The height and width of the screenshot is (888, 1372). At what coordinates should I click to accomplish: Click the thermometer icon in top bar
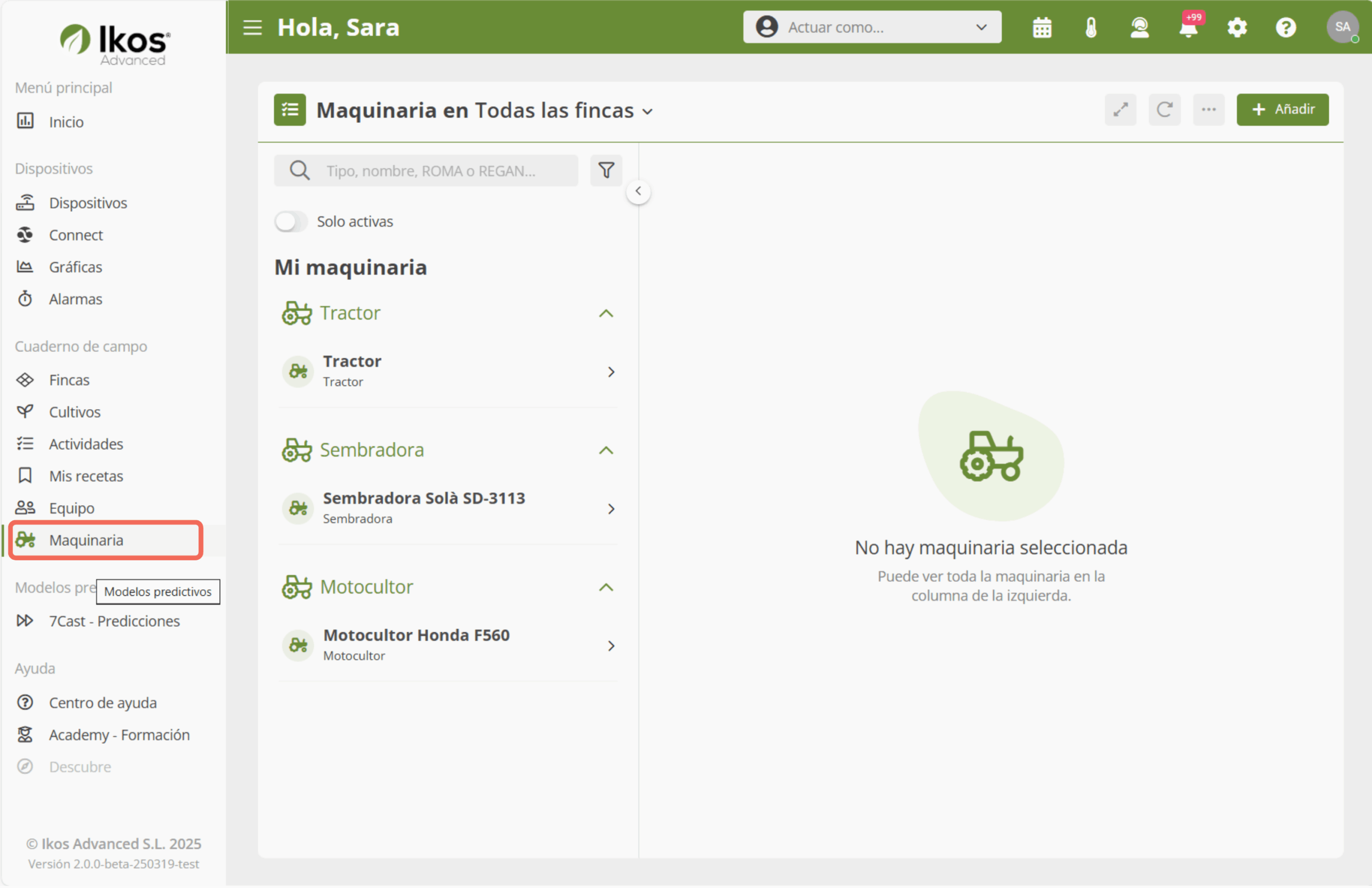1090,27
